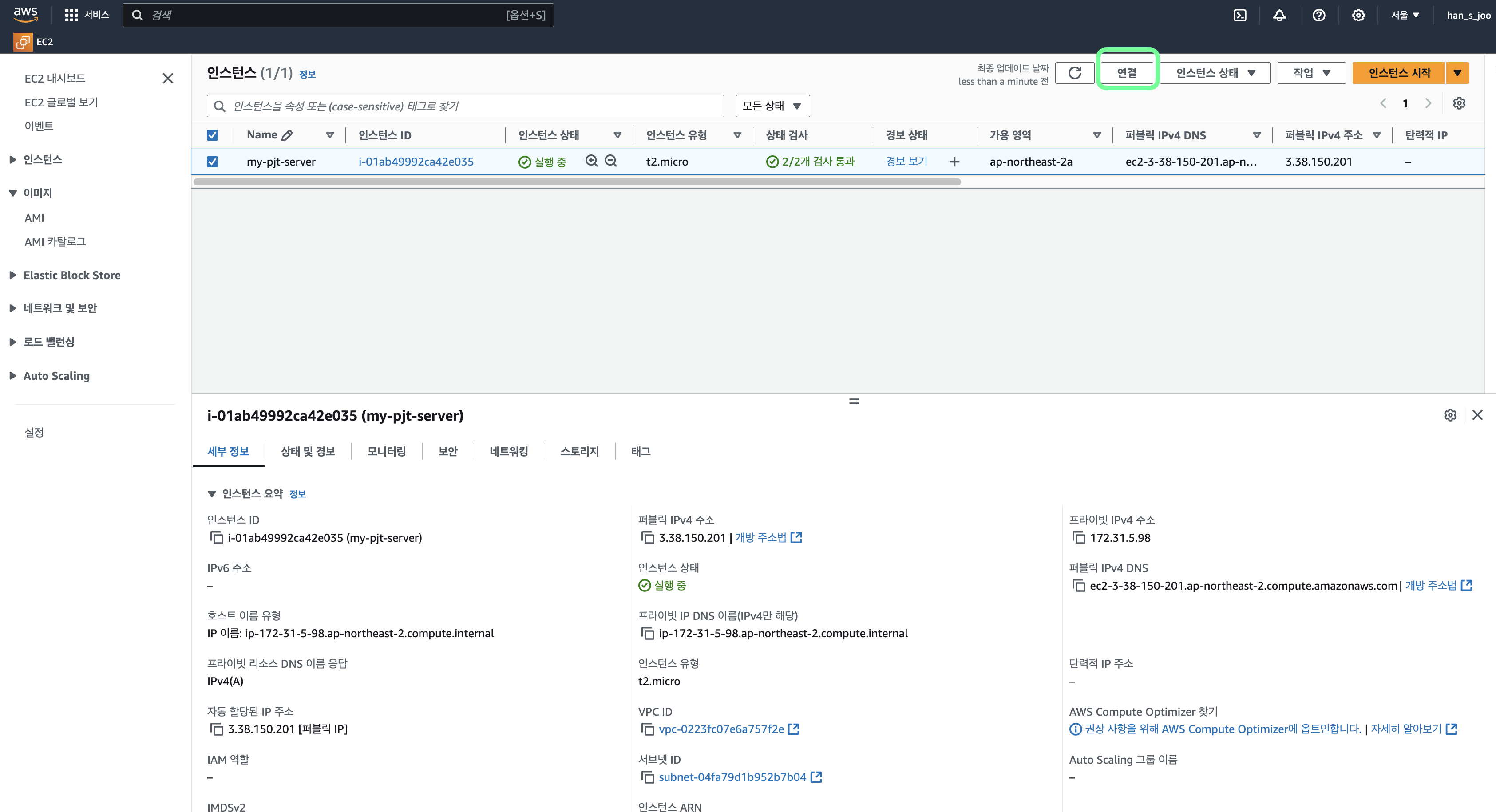Viewport: 1496px width, 812px height.
Task: Switch to 스토리지 tab
Action: [x=580, y=451]
